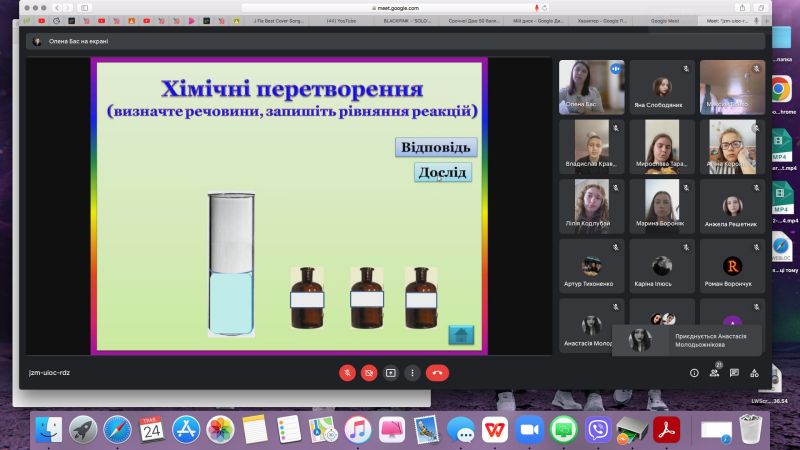Click the test tube with blue liquid
Screen dimensions: 800x450
pyautogui.click(x=231, y=265)
